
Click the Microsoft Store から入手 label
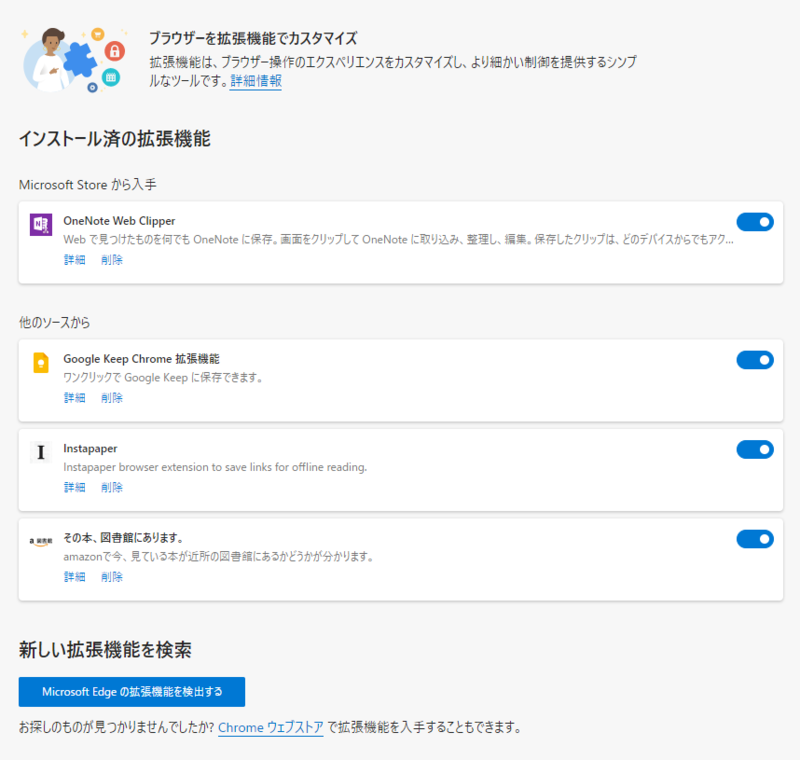[x=88, y=185]
